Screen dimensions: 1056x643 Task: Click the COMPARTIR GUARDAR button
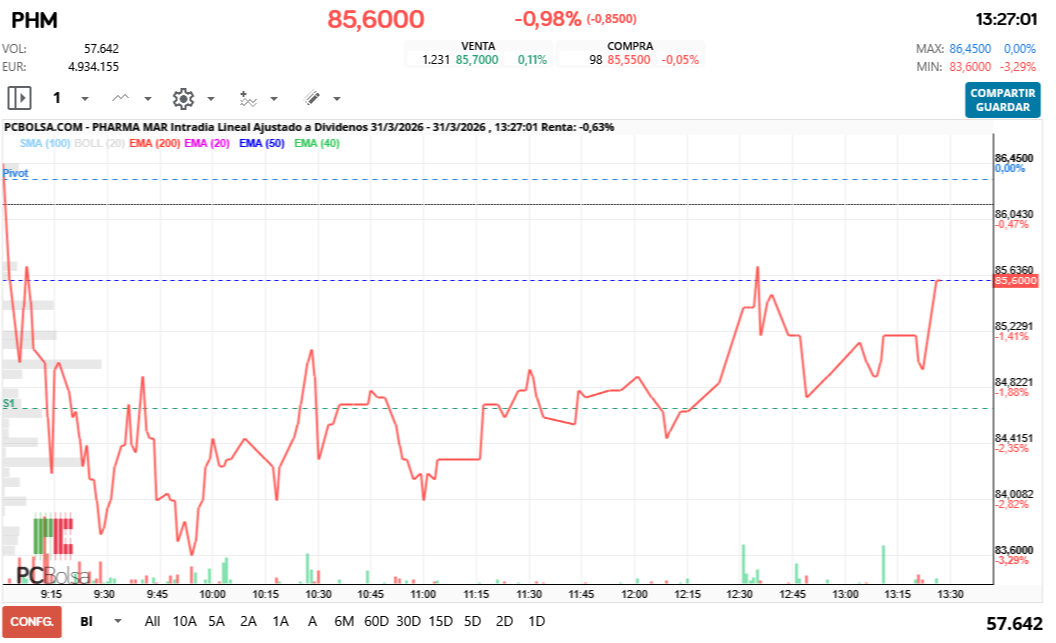(x=1002, y=100)
